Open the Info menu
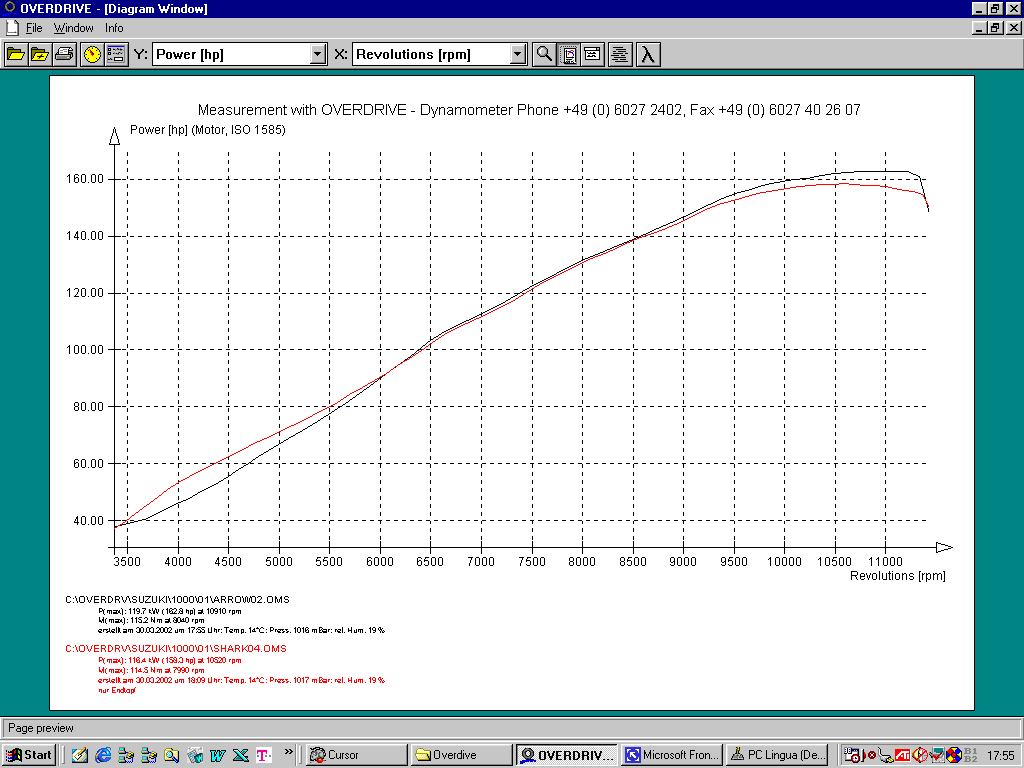The height and width of the screenshot is (768, 1024). [114, 28]
